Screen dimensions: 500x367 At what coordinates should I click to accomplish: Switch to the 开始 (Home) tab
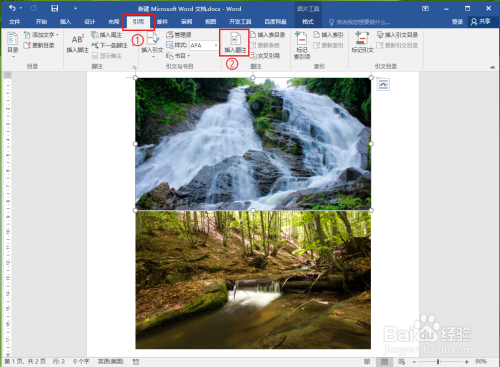coord(41,22)
